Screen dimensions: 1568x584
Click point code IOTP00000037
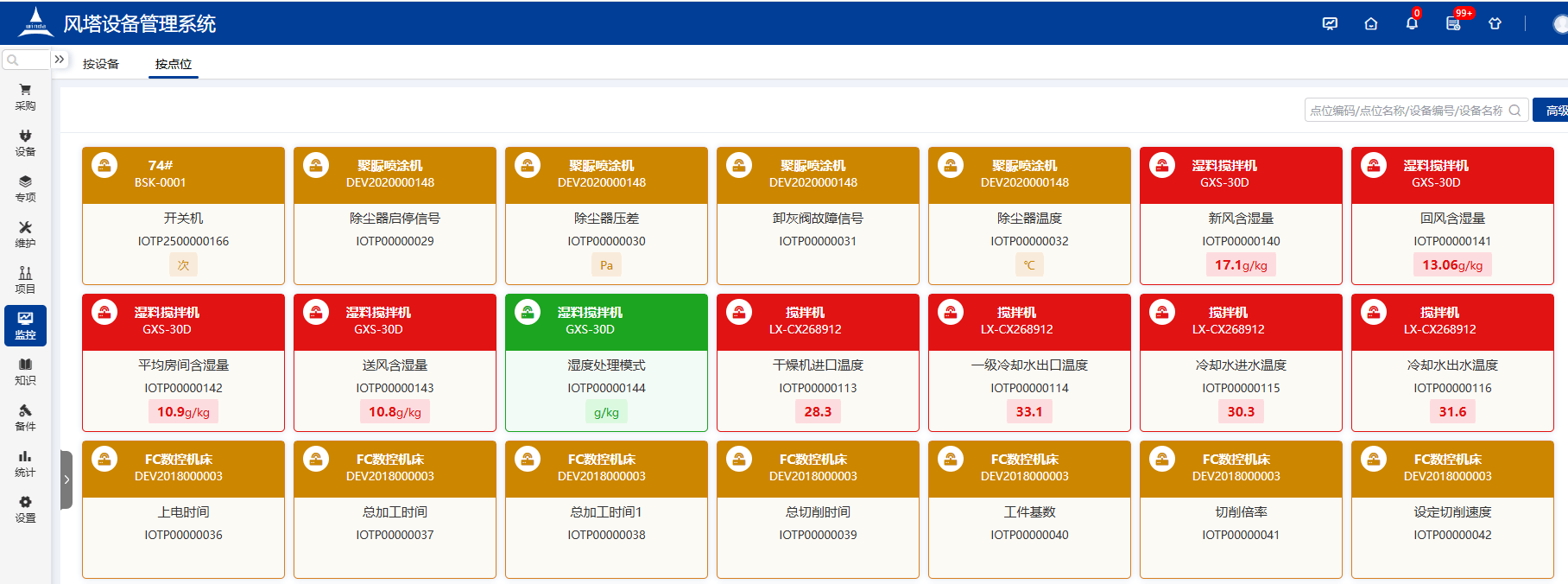click(x=395, y=535)
